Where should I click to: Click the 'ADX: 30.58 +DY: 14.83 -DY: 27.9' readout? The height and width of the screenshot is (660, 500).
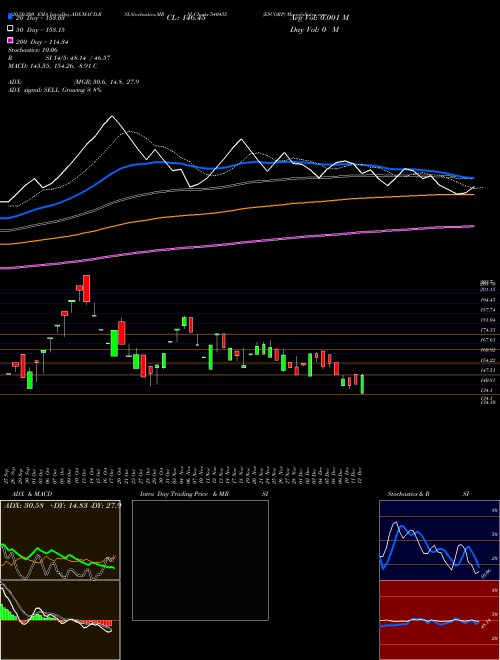(63, 505)
